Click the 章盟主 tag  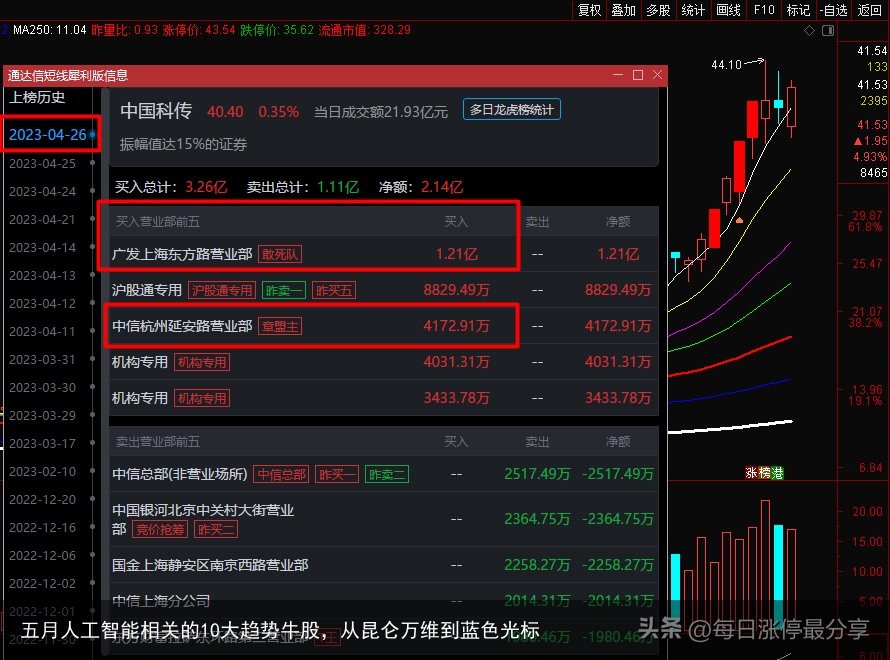(280, 326)
